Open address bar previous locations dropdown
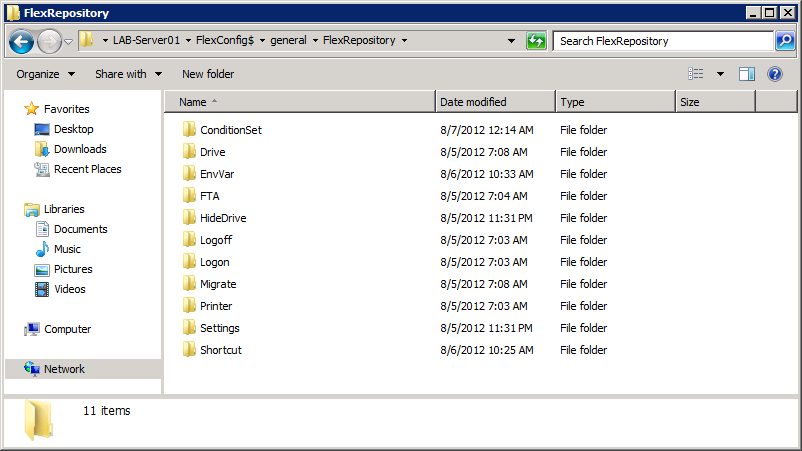 (x=511, y=41)
